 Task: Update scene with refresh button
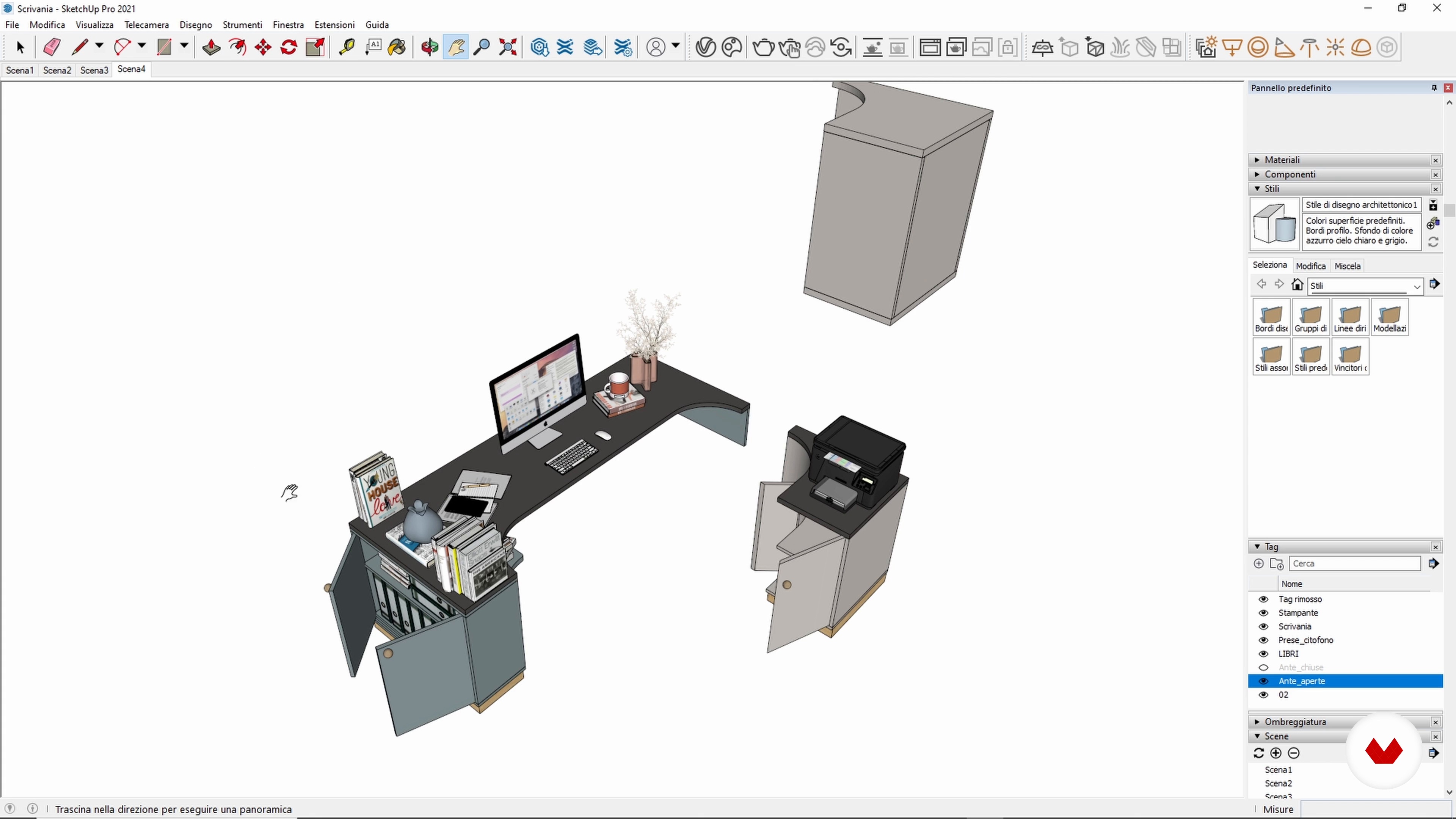[x=1258, y=753]
